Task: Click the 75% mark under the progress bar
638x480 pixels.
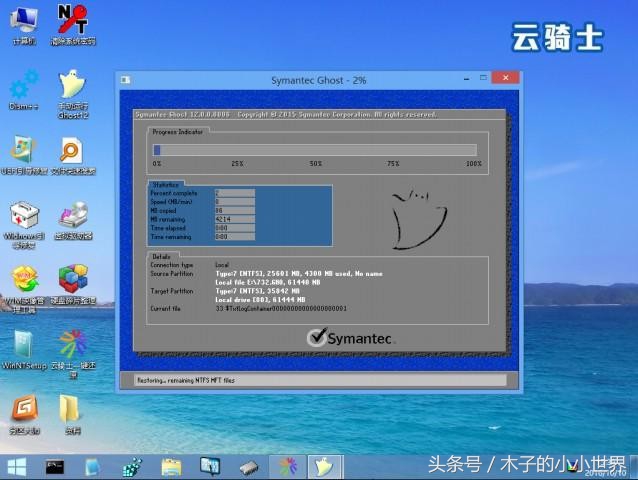Action: pyautogui.click(x=393, y=164)
